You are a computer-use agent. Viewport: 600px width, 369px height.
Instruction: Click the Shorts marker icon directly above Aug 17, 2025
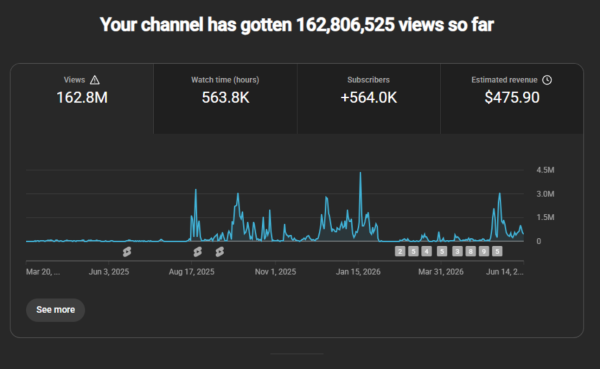click(197, 251)
